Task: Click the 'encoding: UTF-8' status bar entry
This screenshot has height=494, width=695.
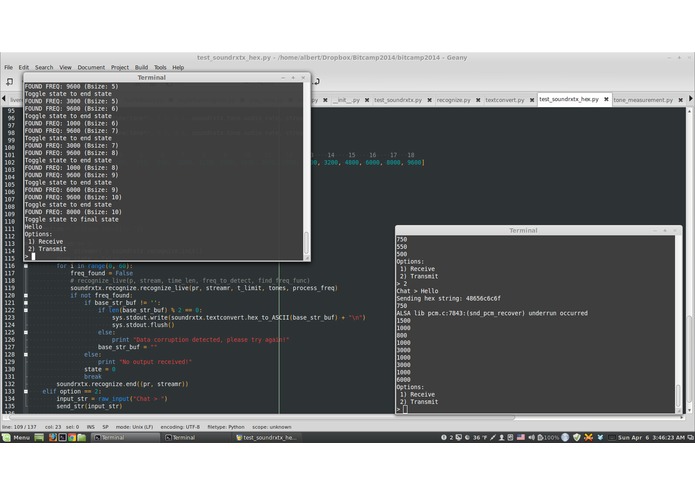Action: 180,427
